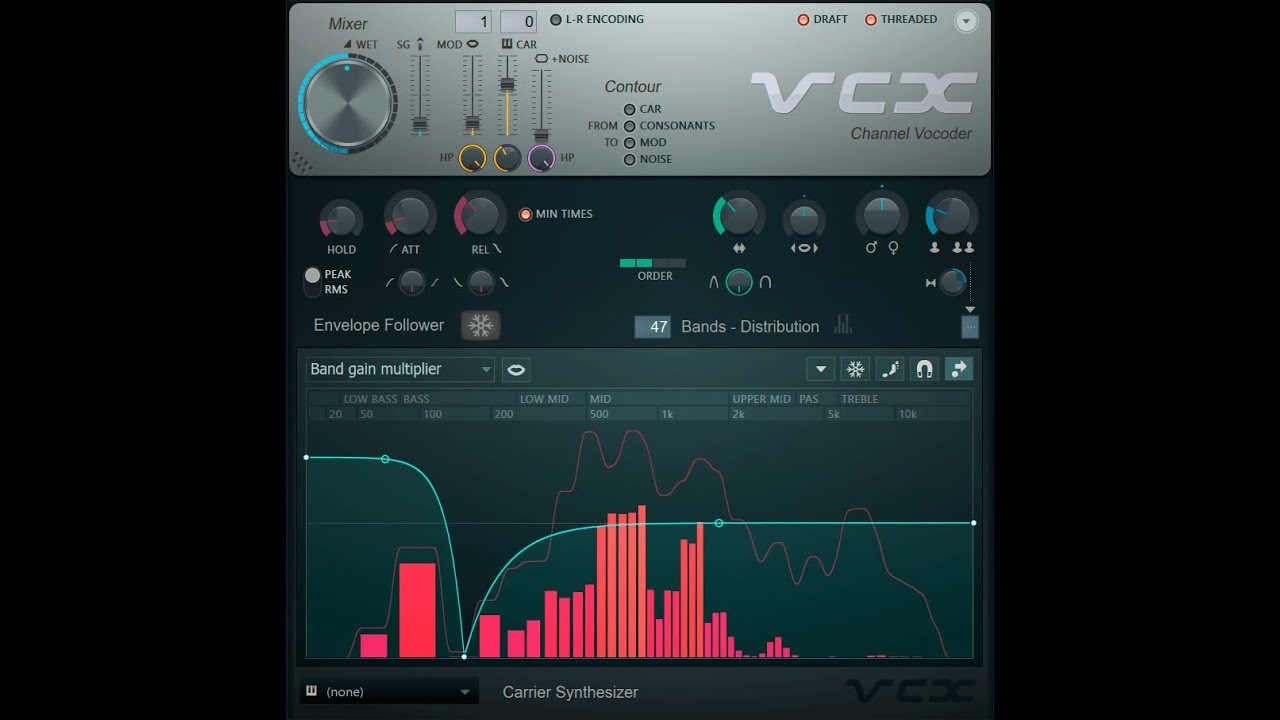Adjust the release curve tension knob below REL
The width and height of the screenshot is (1280, 720).
(481, 282)
